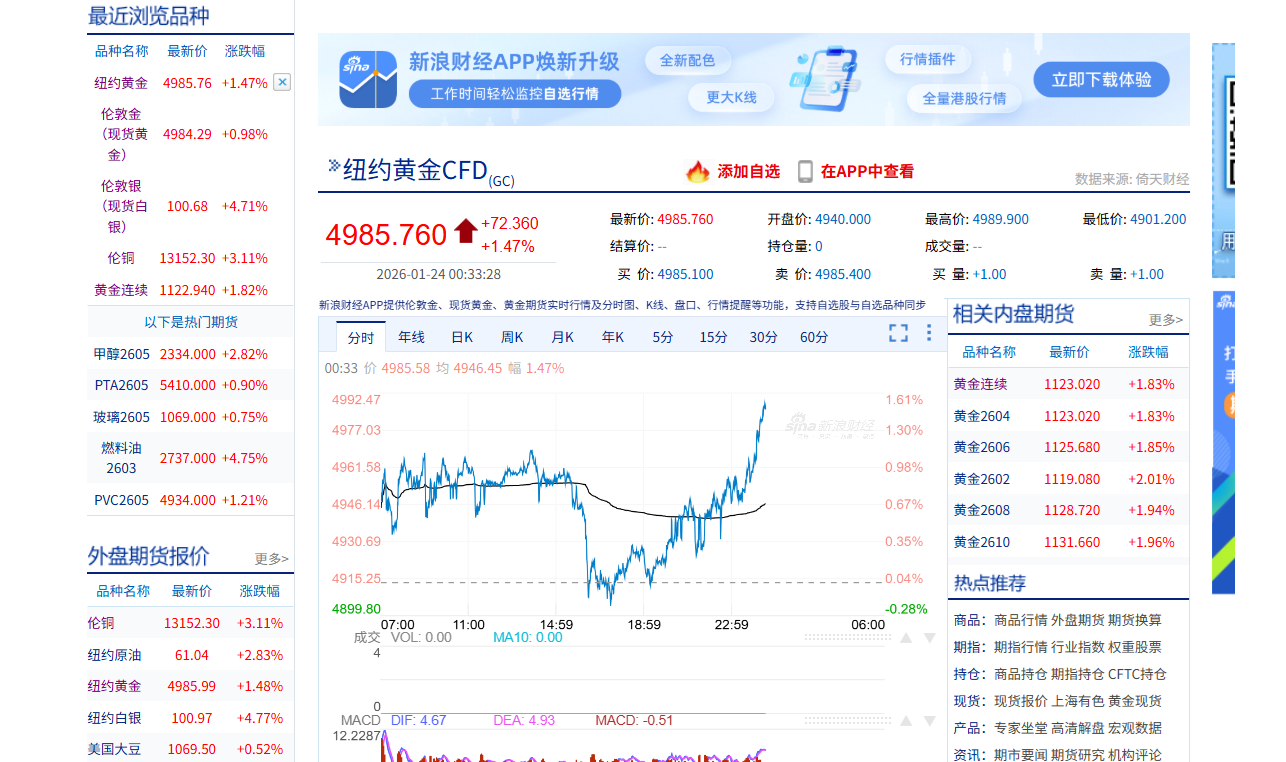1286x762 pixels.
Task: Collapse the 成交 volume panel with up arrow
Action: (x=905, y=637)
